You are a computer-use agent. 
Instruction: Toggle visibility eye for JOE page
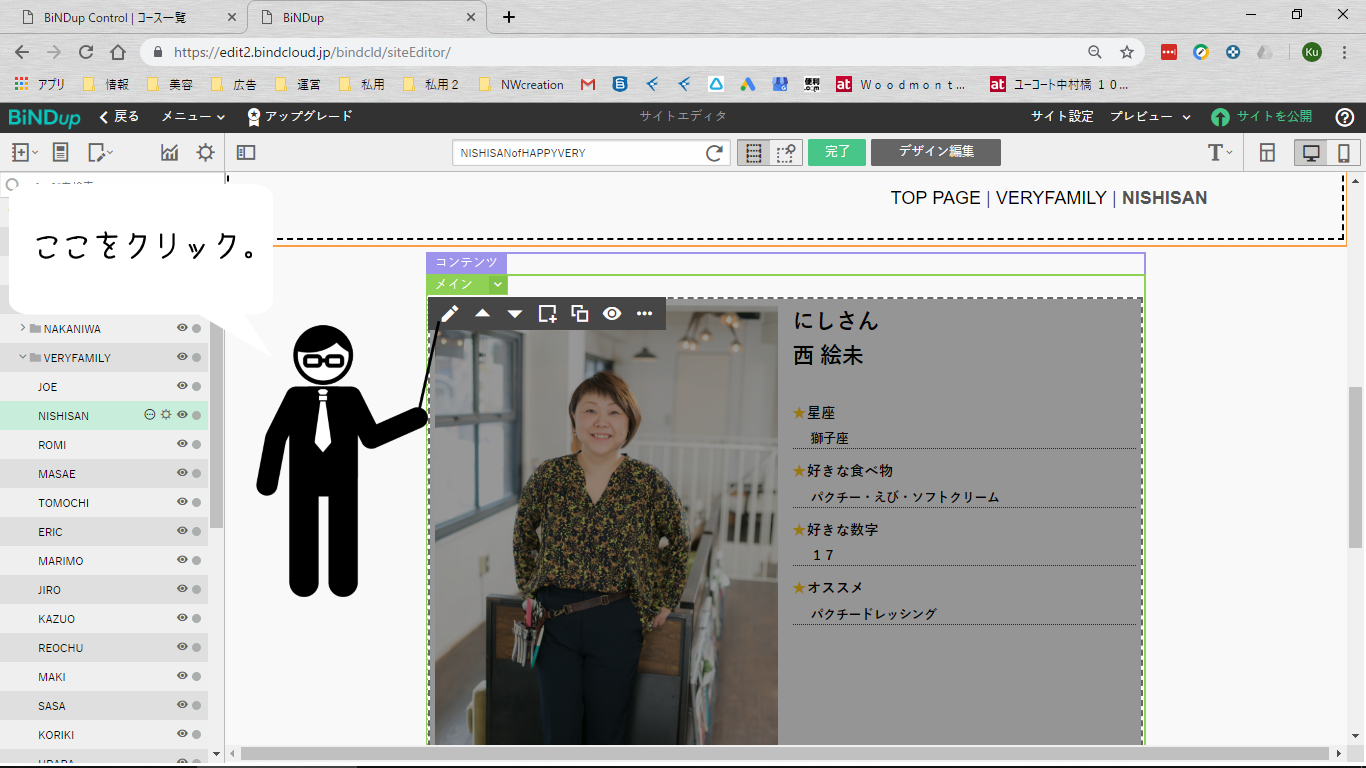point(183,386)
